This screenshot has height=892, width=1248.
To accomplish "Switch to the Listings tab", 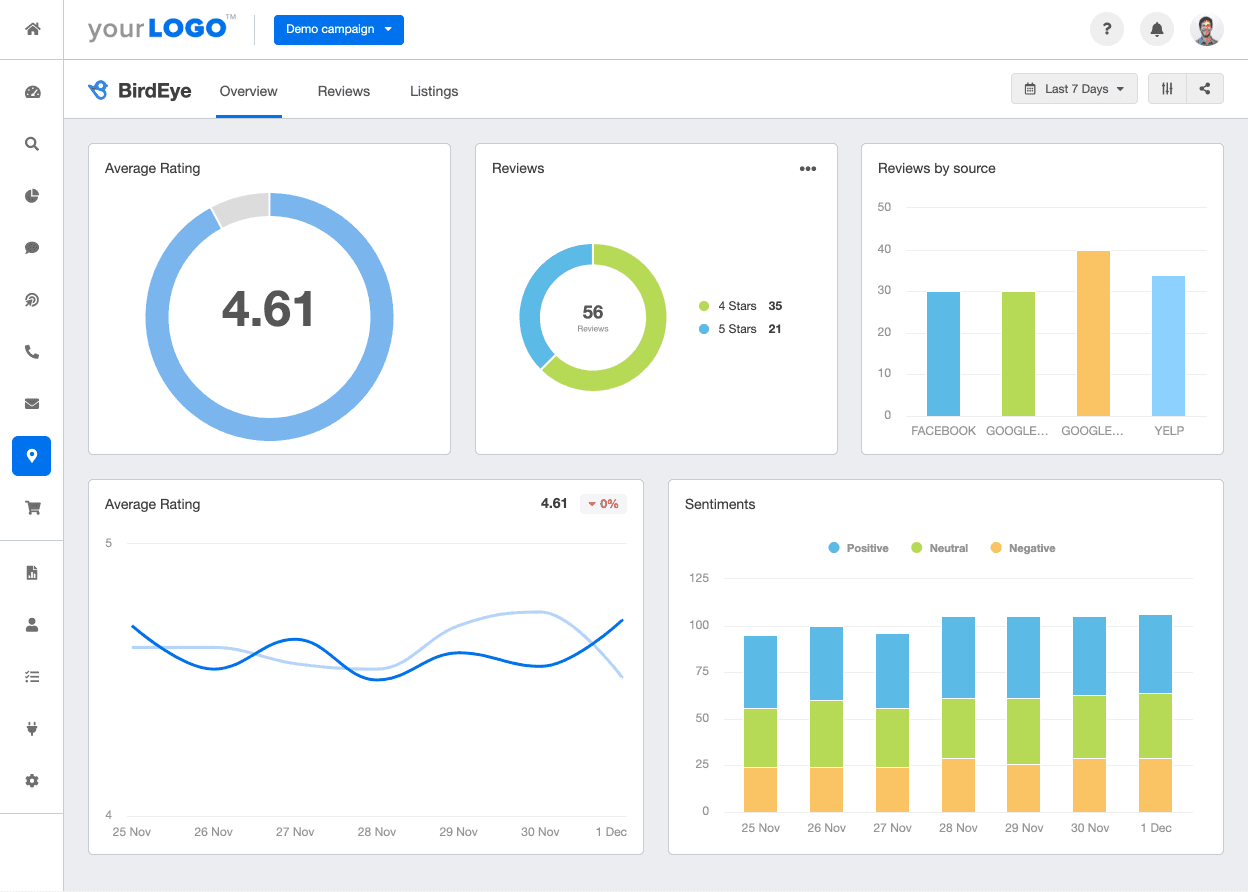I will [x=434, y=91].
